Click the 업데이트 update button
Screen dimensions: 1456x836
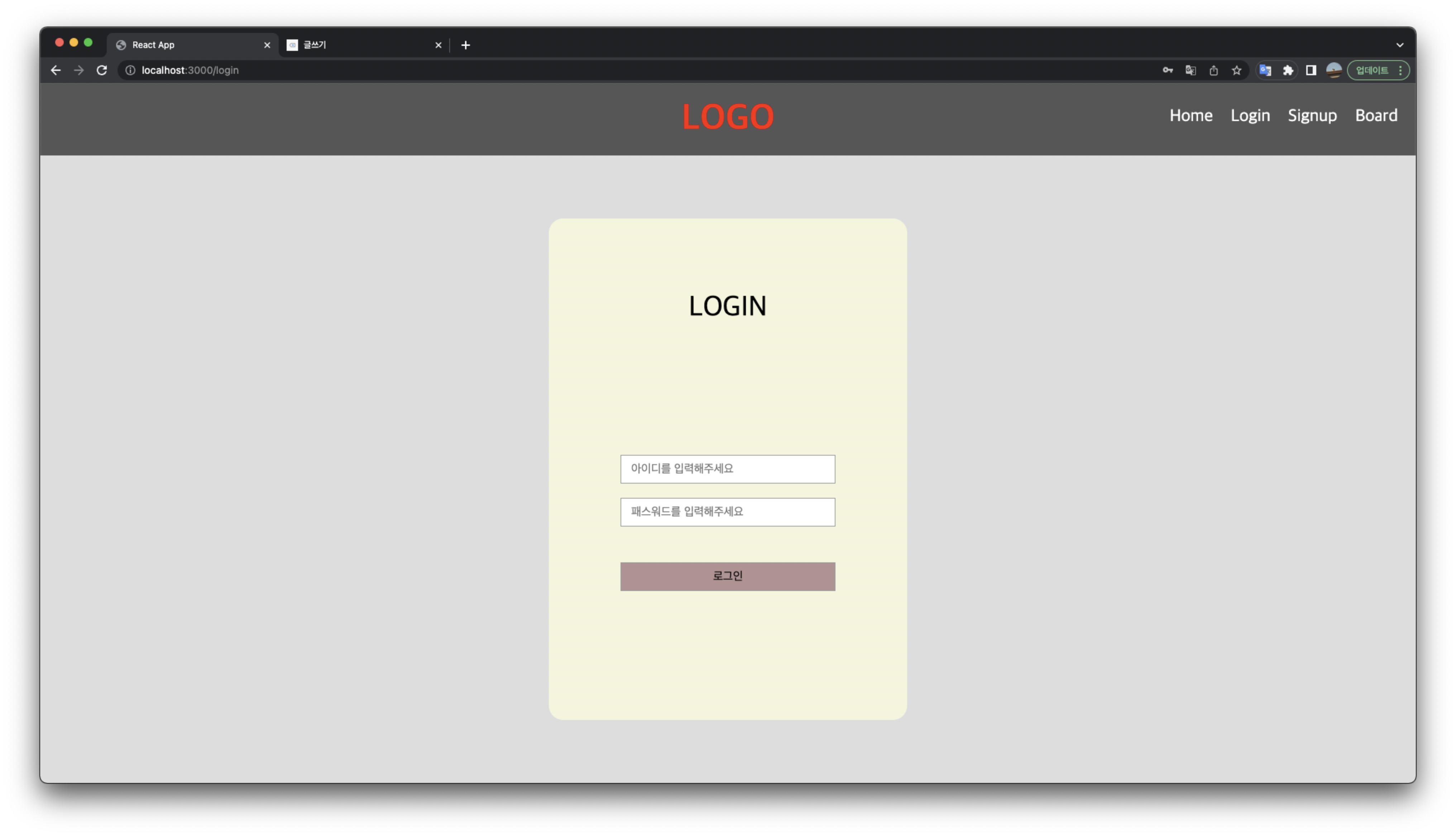coord(1371,70)
